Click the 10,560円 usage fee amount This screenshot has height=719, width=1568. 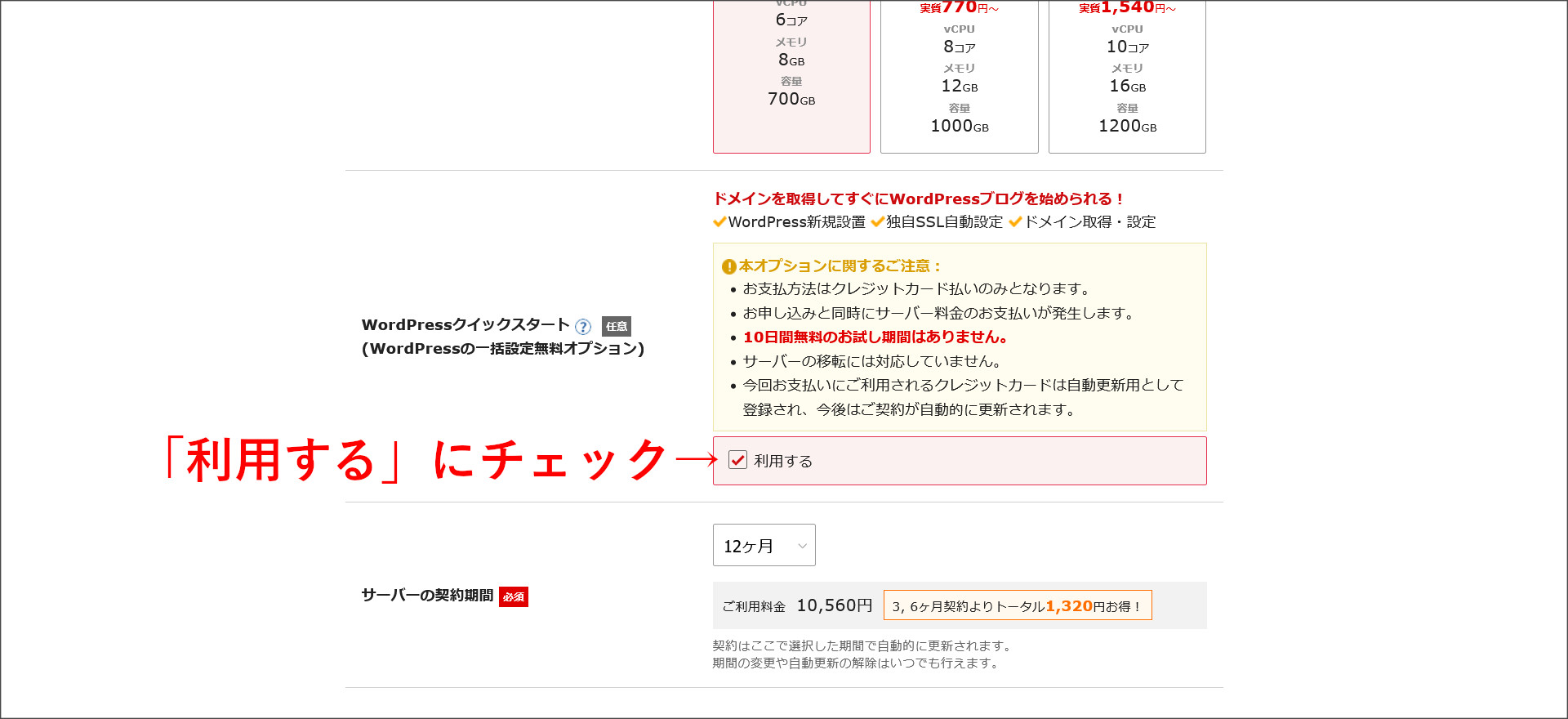(834, 605)
